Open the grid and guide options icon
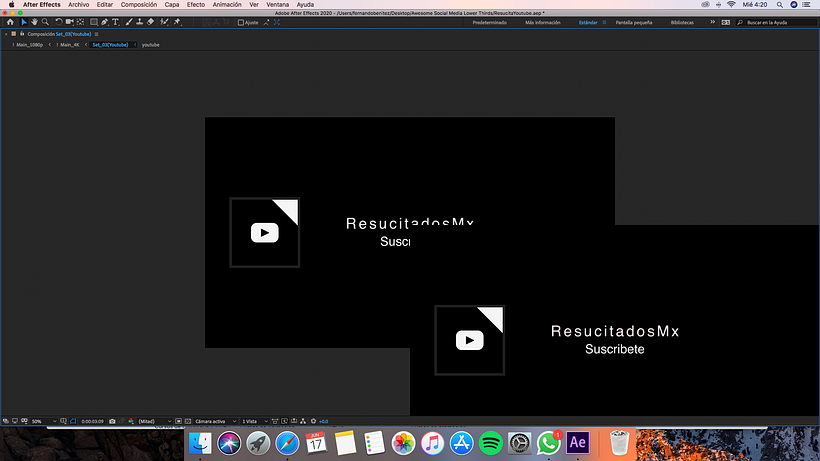Screen dimensions: 820x461 pyautogui.click(x=63, y=421)
